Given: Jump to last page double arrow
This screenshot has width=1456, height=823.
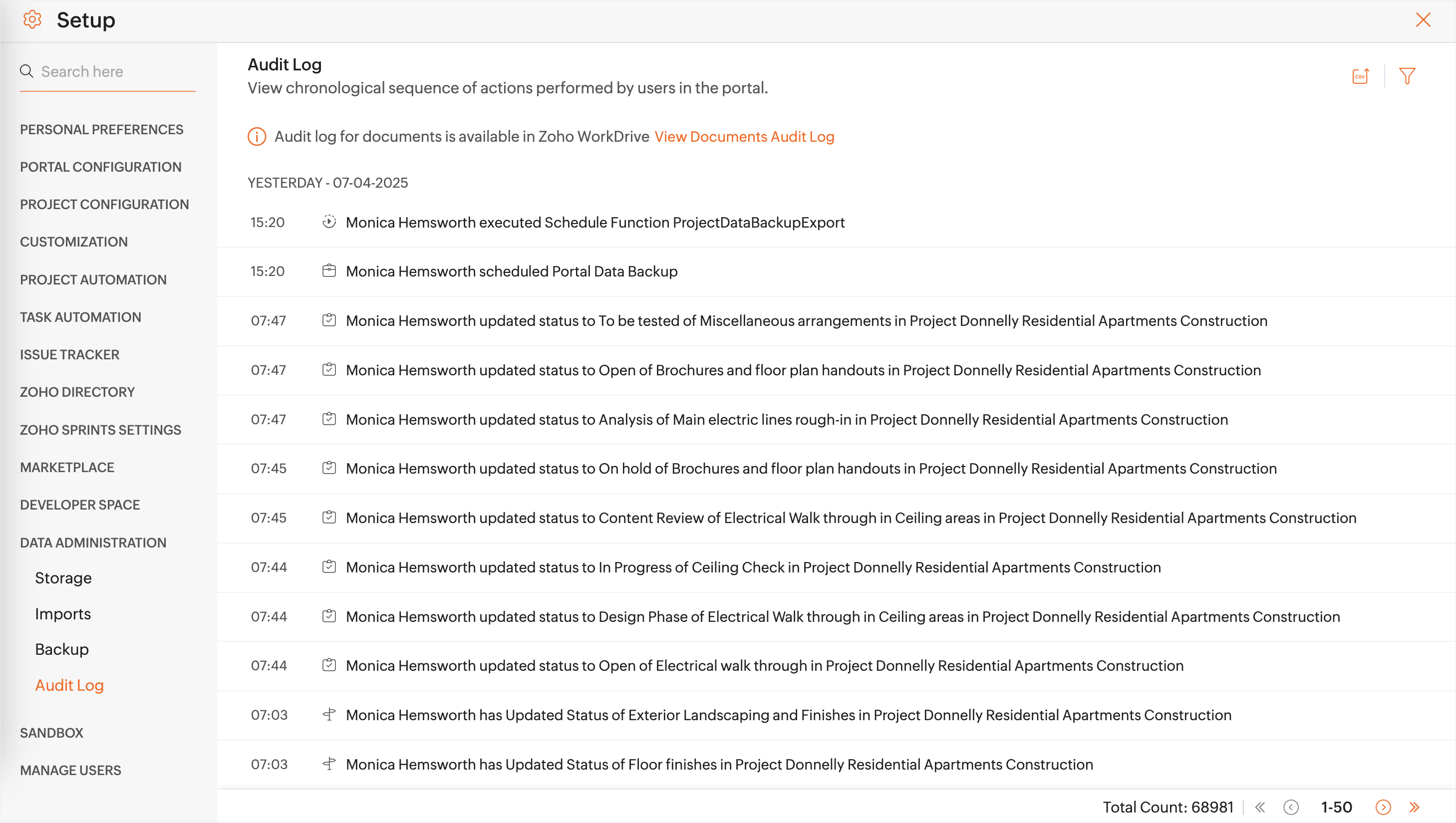Looking at the screenshot, I should coord(1414,807).
